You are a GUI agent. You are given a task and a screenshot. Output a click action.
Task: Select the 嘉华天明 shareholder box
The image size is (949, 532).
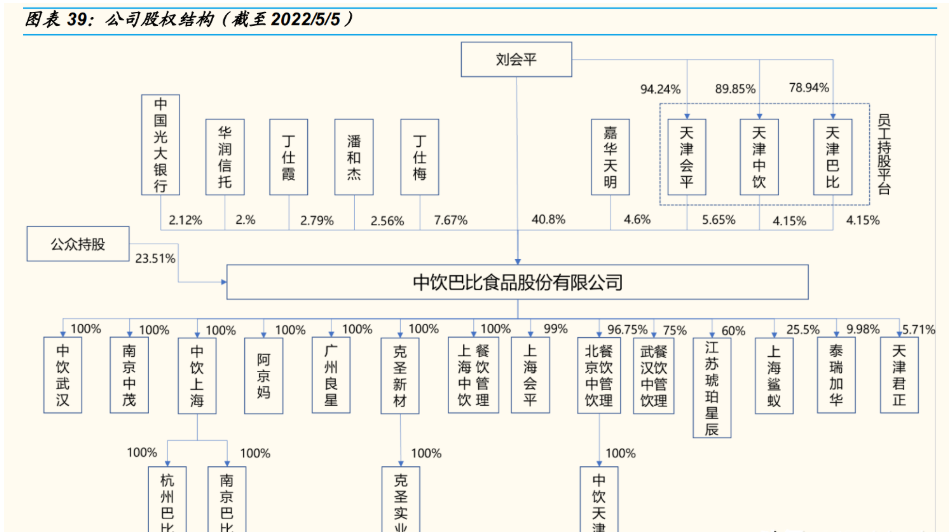pos(610,157)
